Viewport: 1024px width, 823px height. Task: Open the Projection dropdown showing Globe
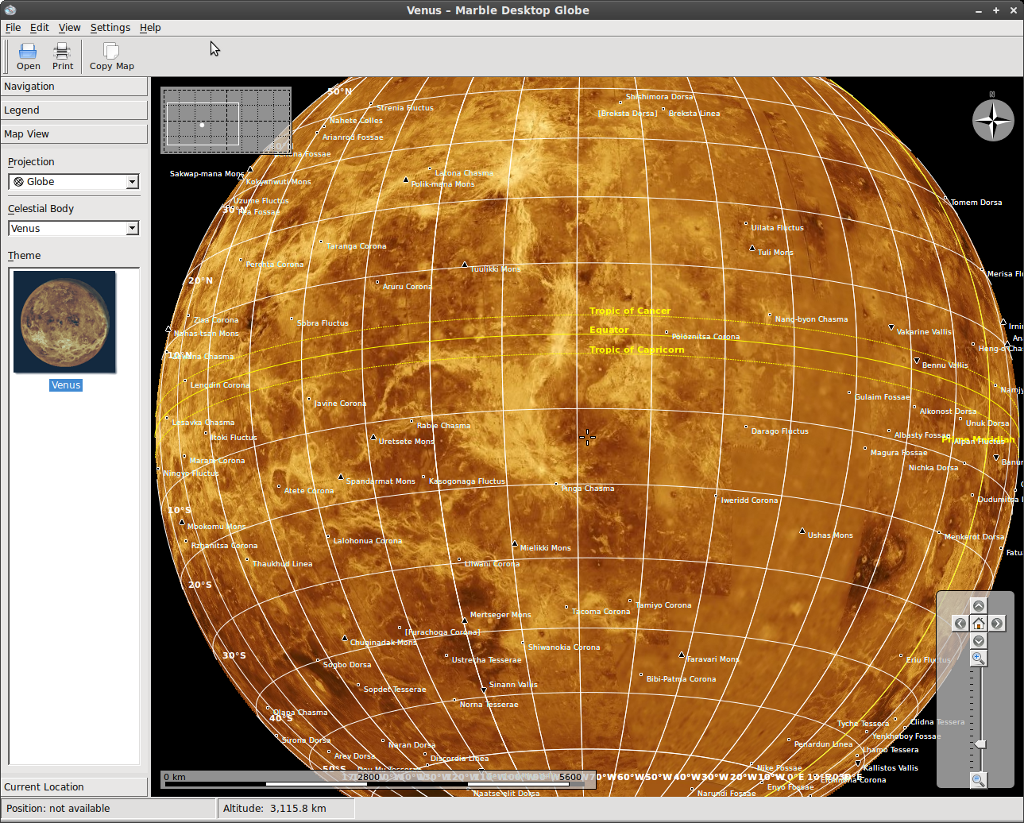(74, 182)
